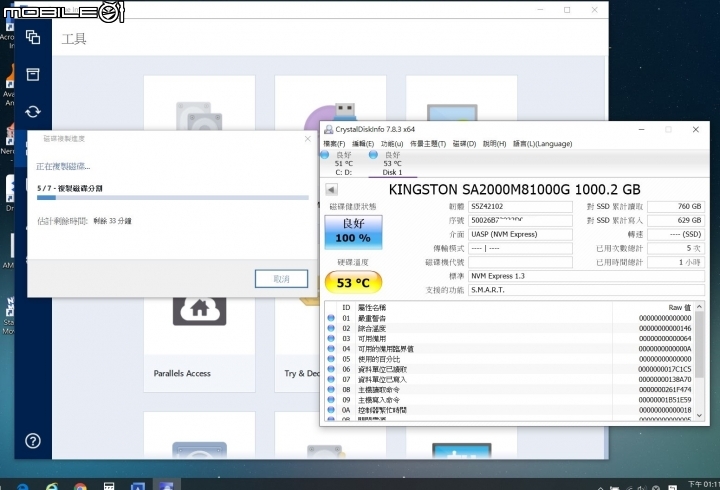The image size is (720, 490).
Task: Select the step text 5/7 複製磁碟分割
Action: 70,188
